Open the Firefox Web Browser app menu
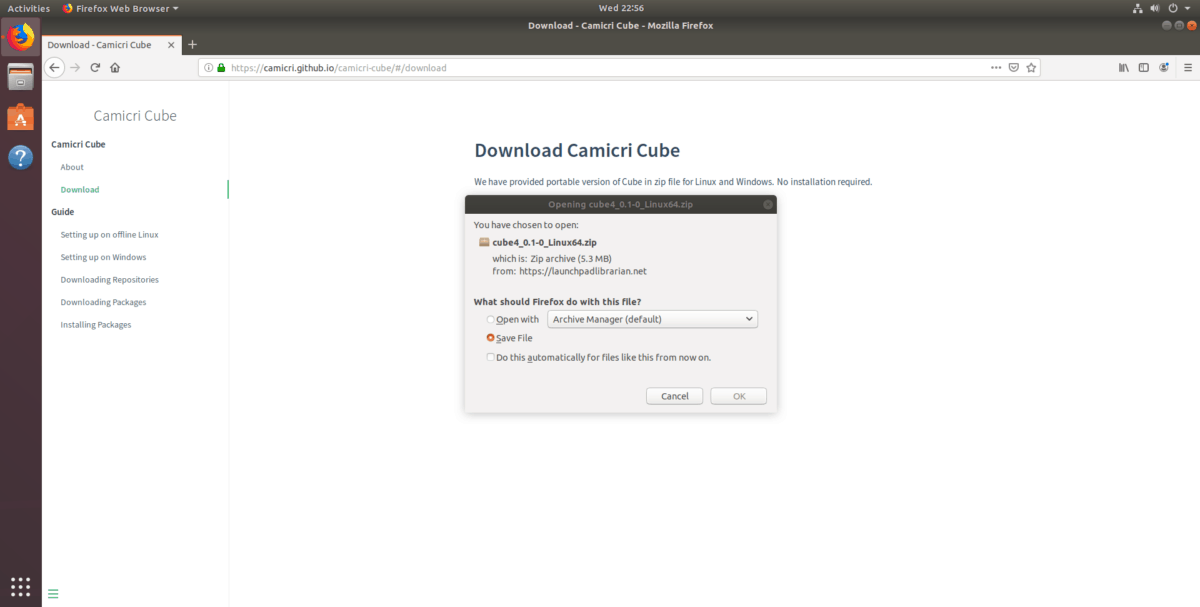 [121, 8]
